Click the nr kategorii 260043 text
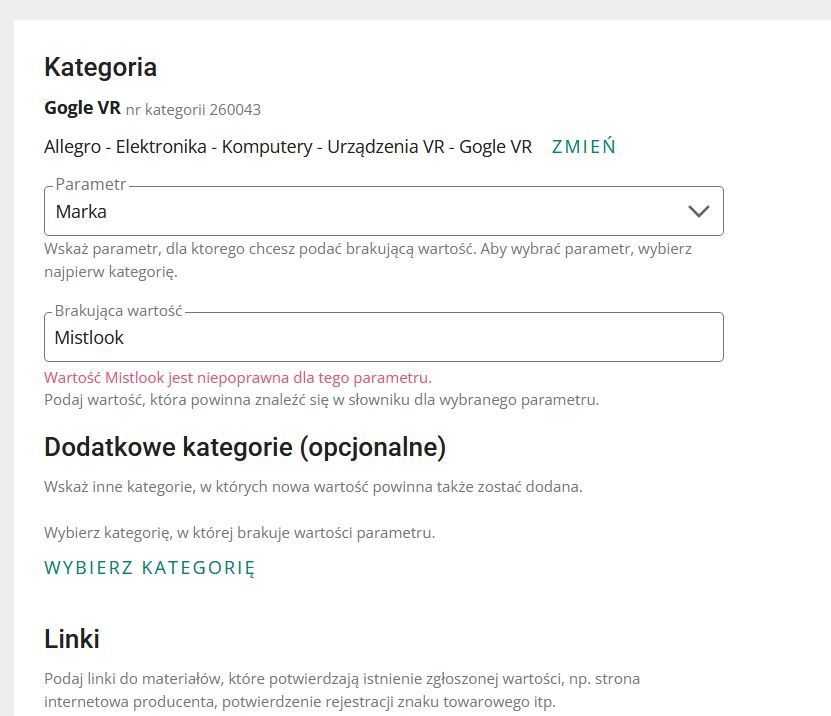The height and width of the screenshot is (716, 831). point(193,109)
